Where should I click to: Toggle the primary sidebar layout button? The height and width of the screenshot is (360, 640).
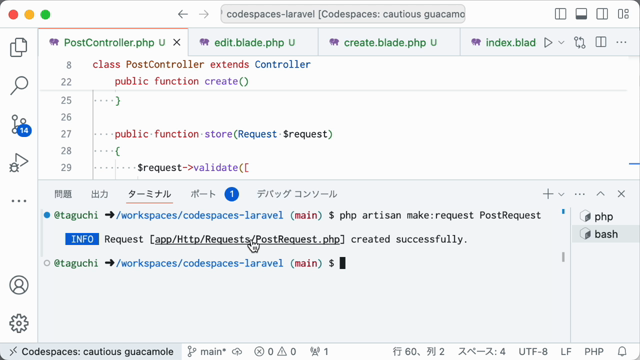(560, 14)
